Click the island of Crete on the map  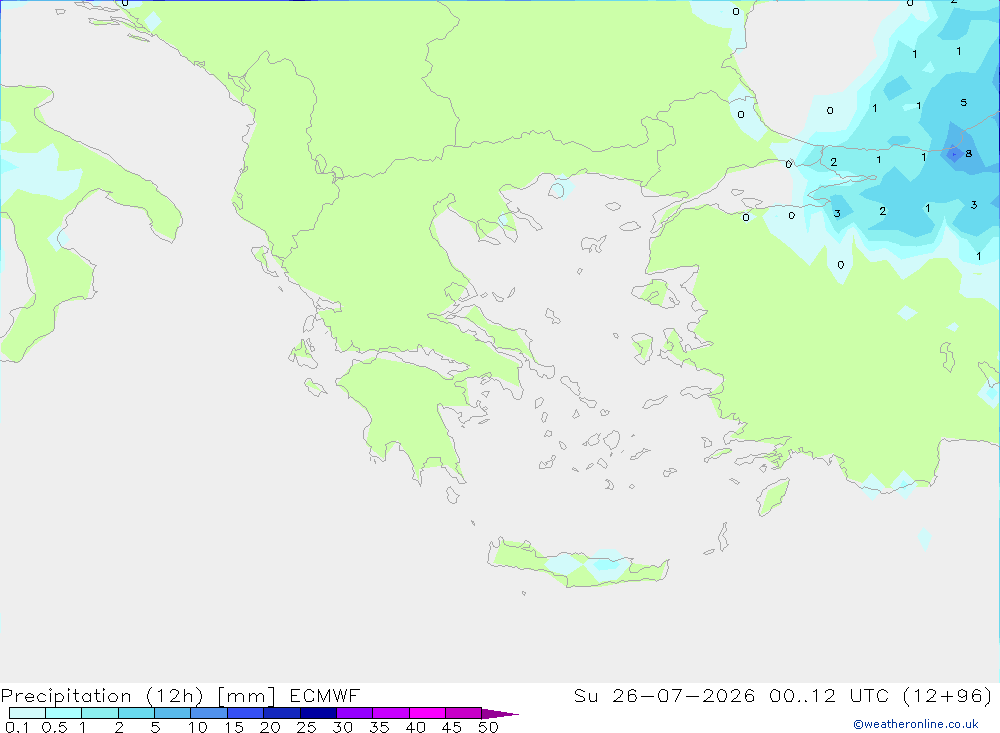click(x=577, y=565)
